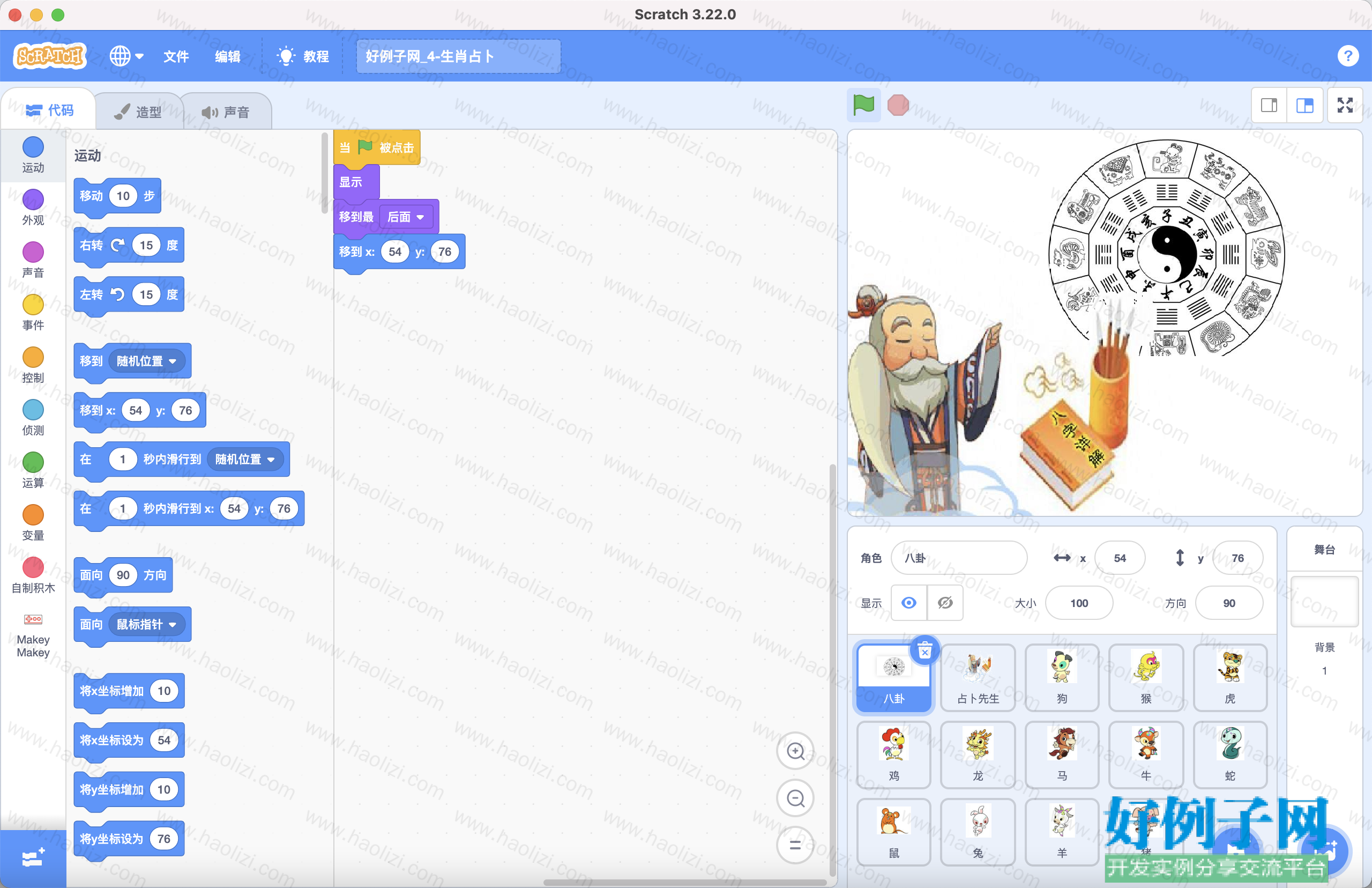
Task: Zoom out the code workspace
Action: 795,798
